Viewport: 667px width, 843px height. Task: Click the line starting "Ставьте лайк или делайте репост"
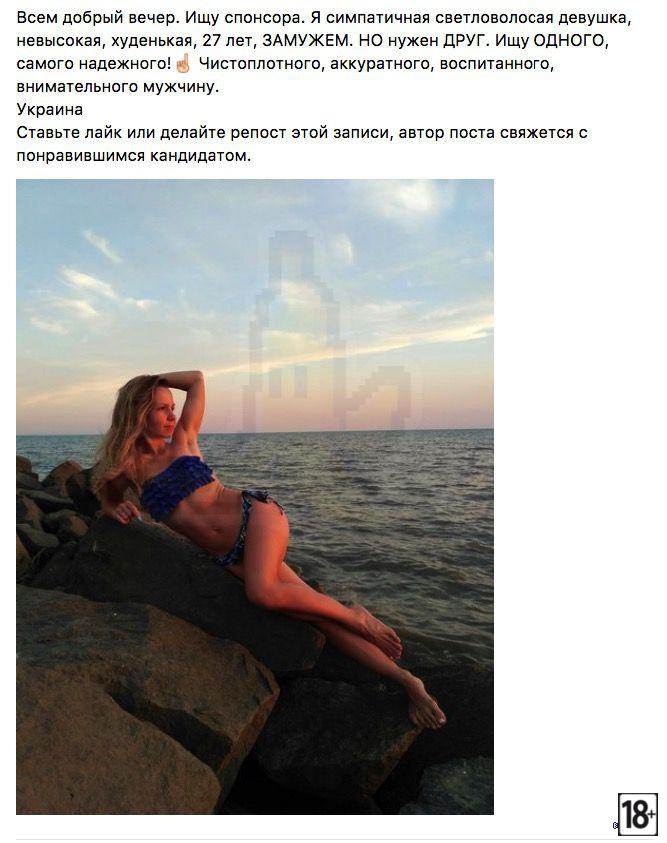pyautogui.click(x=302, y=133)
